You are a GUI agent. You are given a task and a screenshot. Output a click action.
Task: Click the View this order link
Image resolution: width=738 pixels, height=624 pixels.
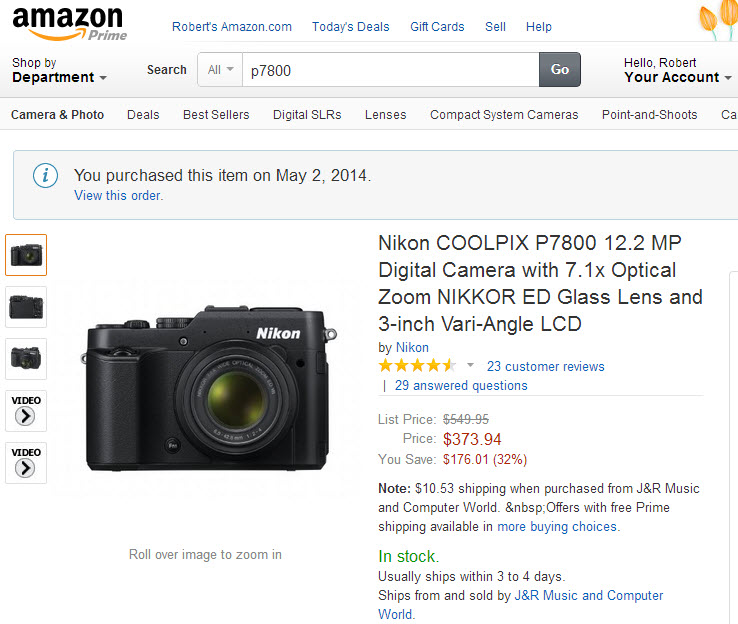118,196
